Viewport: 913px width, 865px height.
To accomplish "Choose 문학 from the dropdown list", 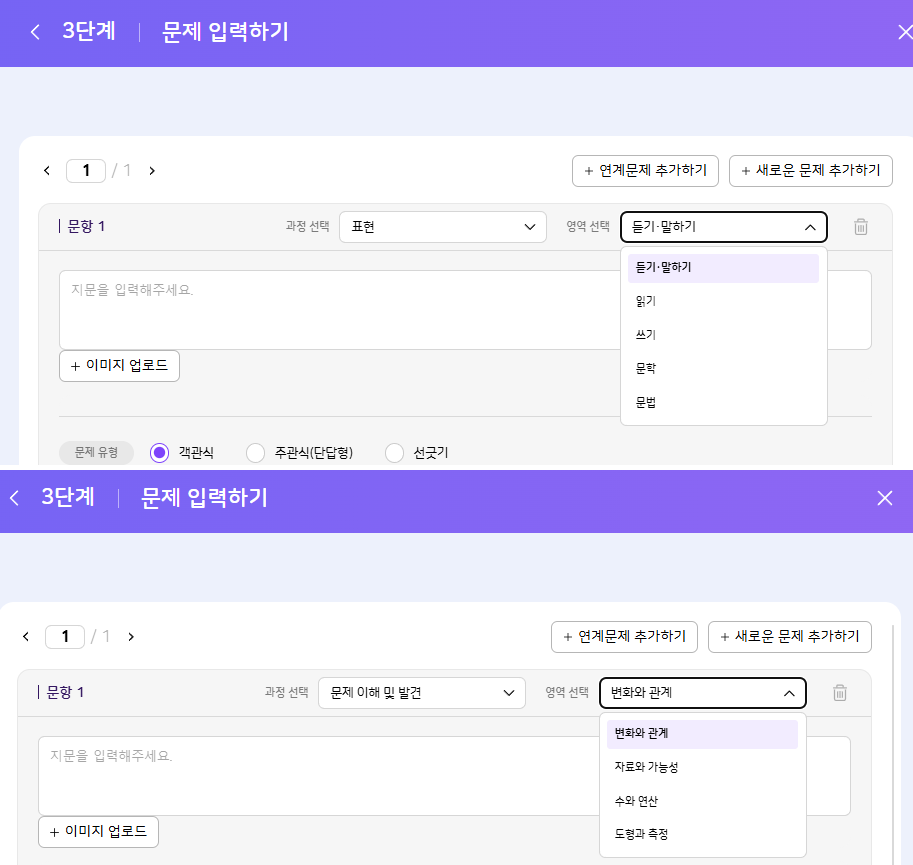I will [723, 368].
